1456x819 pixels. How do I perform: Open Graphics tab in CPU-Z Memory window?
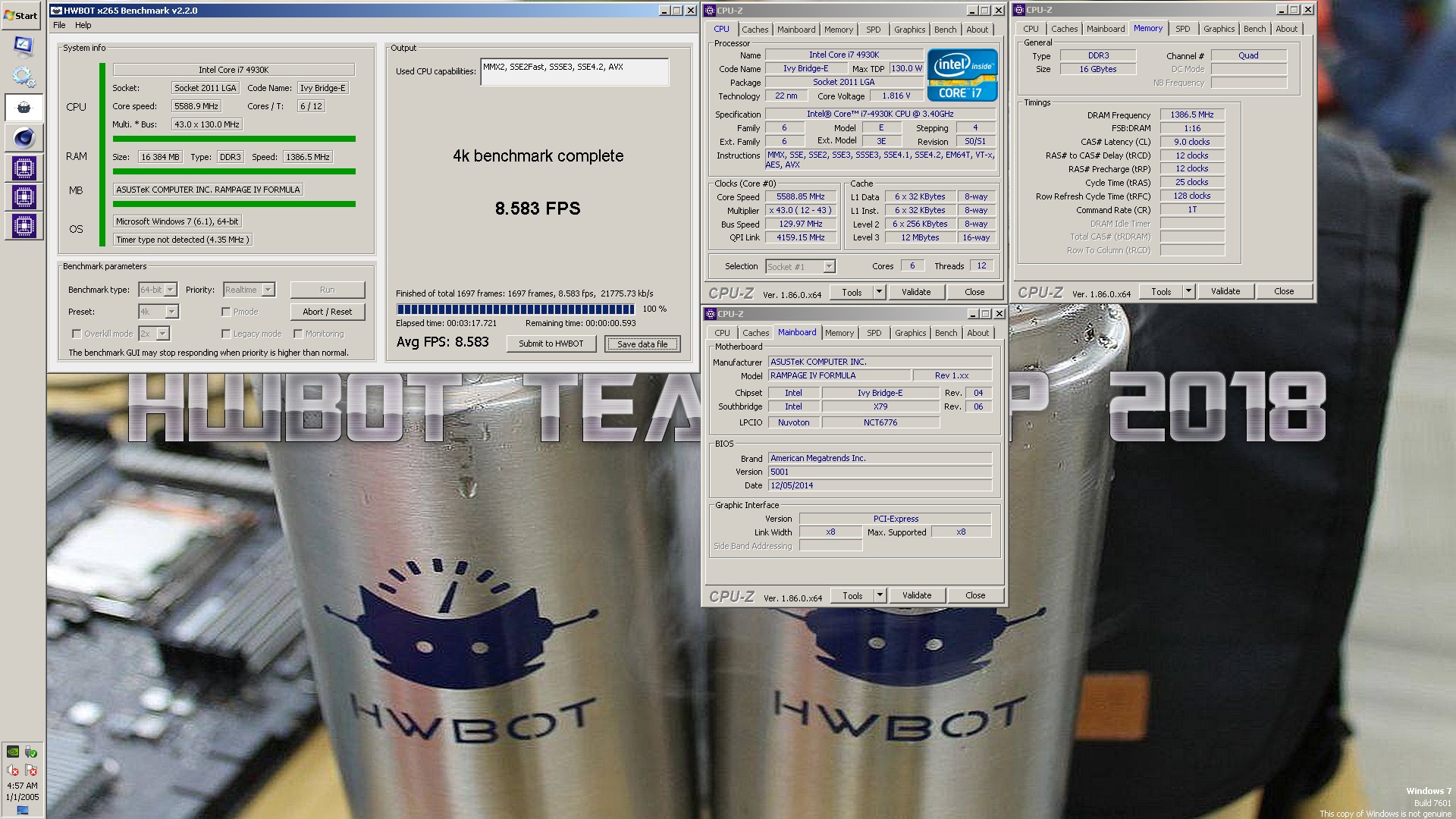coord(1219,29)
